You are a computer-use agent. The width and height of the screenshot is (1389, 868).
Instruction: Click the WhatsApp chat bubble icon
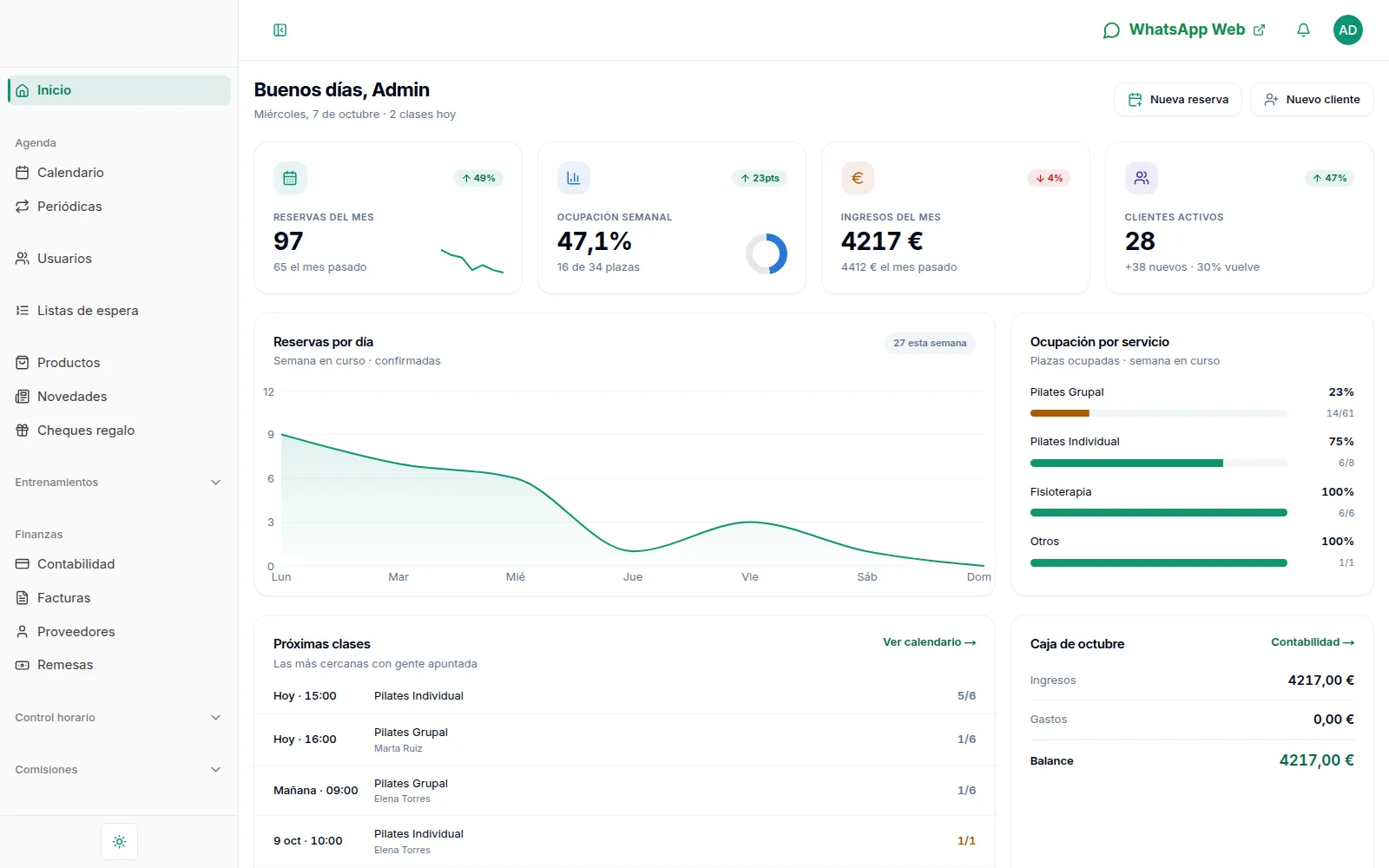1111,31
